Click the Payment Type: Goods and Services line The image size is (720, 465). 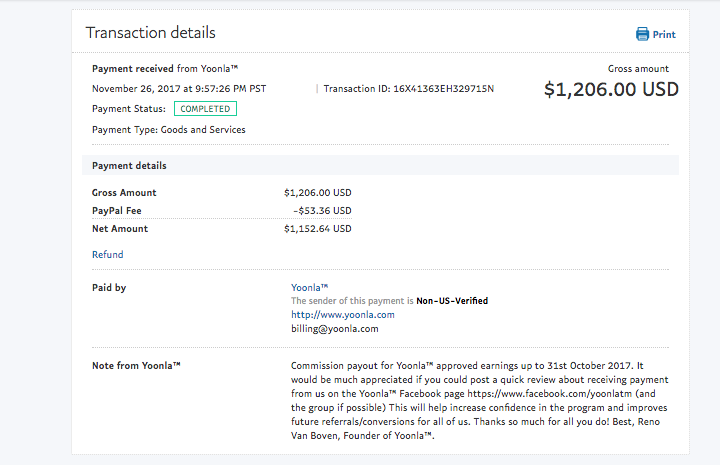click(169, 129)
